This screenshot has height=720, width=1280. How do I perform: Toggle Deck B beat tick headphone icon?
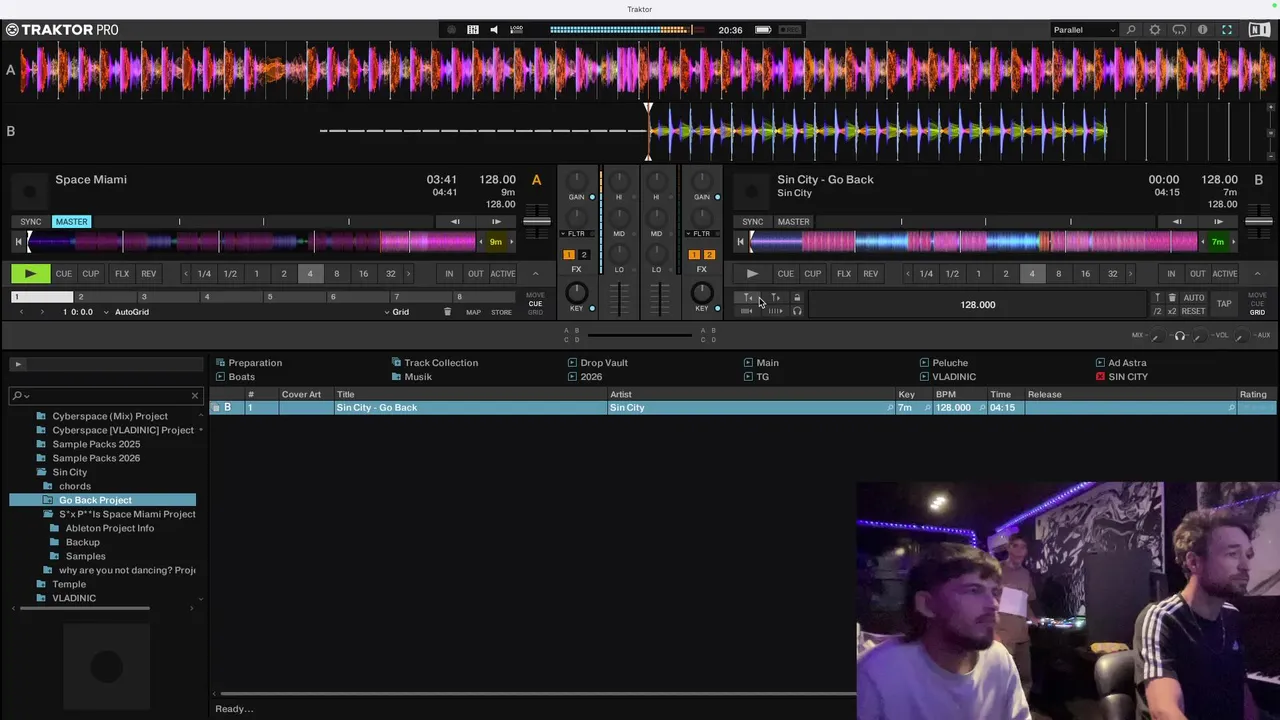[x=797, y=312]
